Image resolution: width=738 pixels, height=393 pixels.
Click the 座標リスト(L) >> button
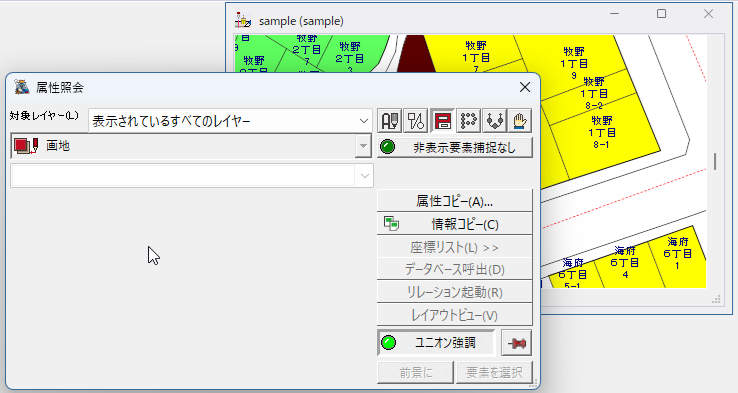click(x=455, y=247)
